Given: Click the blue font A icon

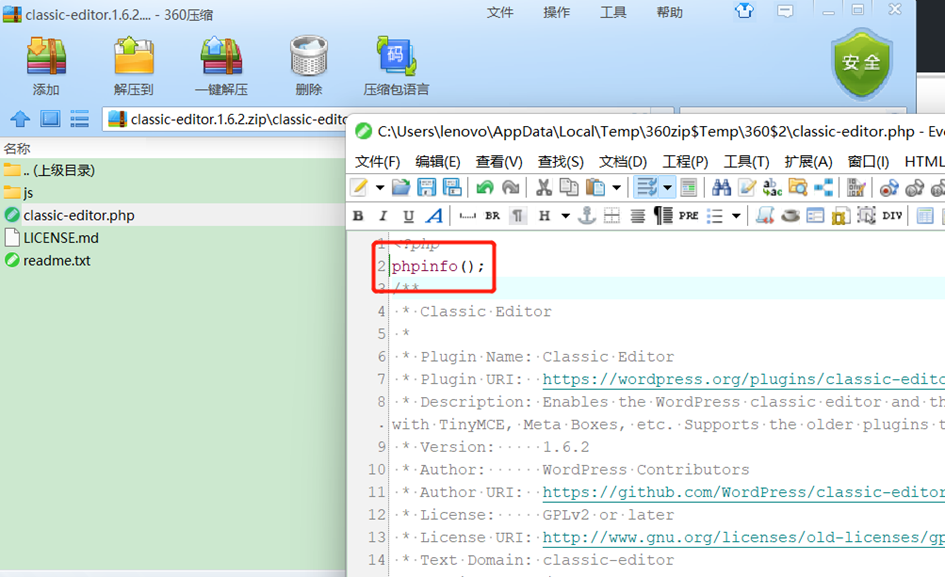Looking at the screenshot, I should coord(434,215).
